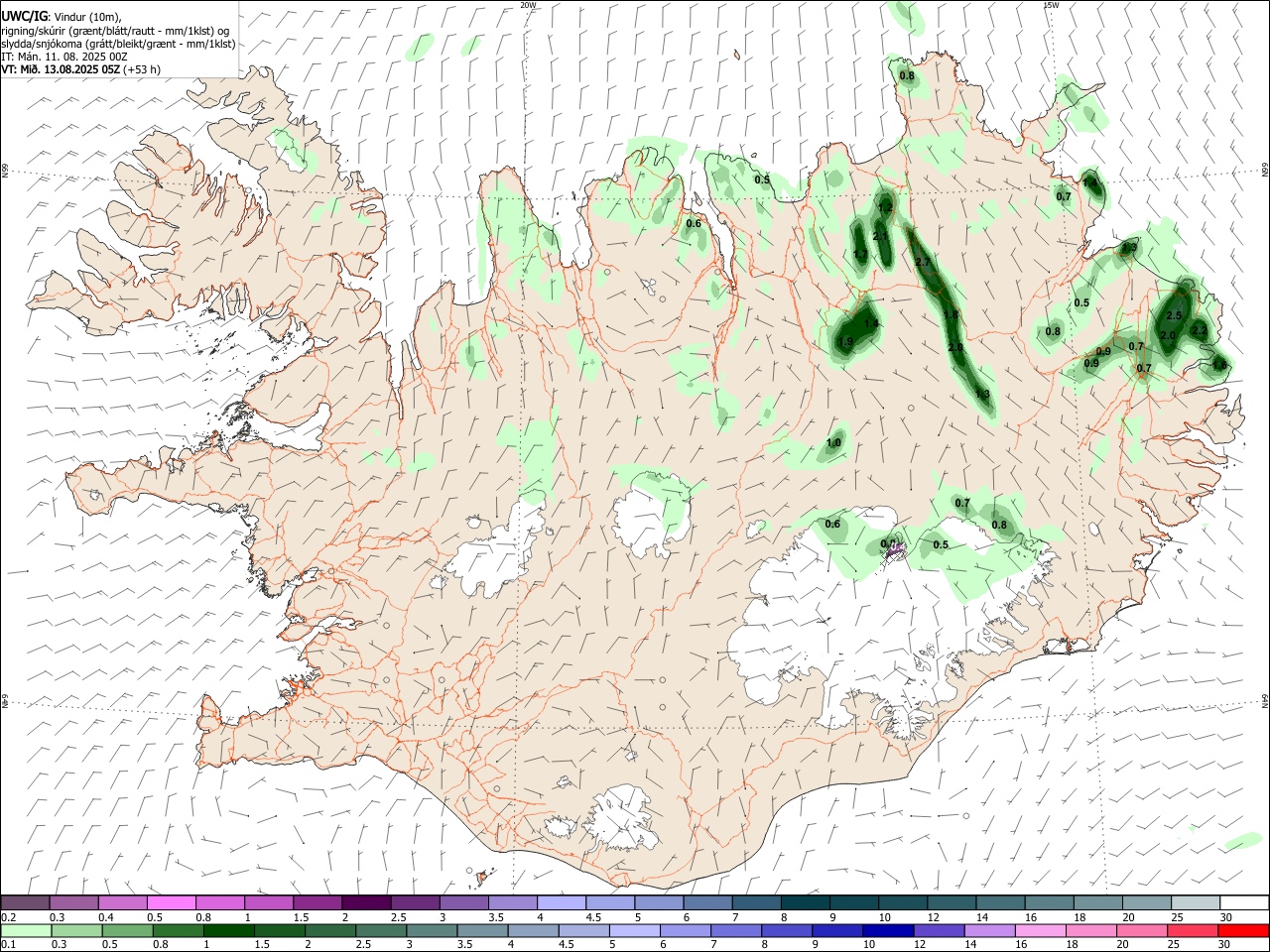Viewport: 1270px width, 952px height.
Task: Click the pink 16–18 swatch in bottom legend row
Action: tap(1040, 930)
